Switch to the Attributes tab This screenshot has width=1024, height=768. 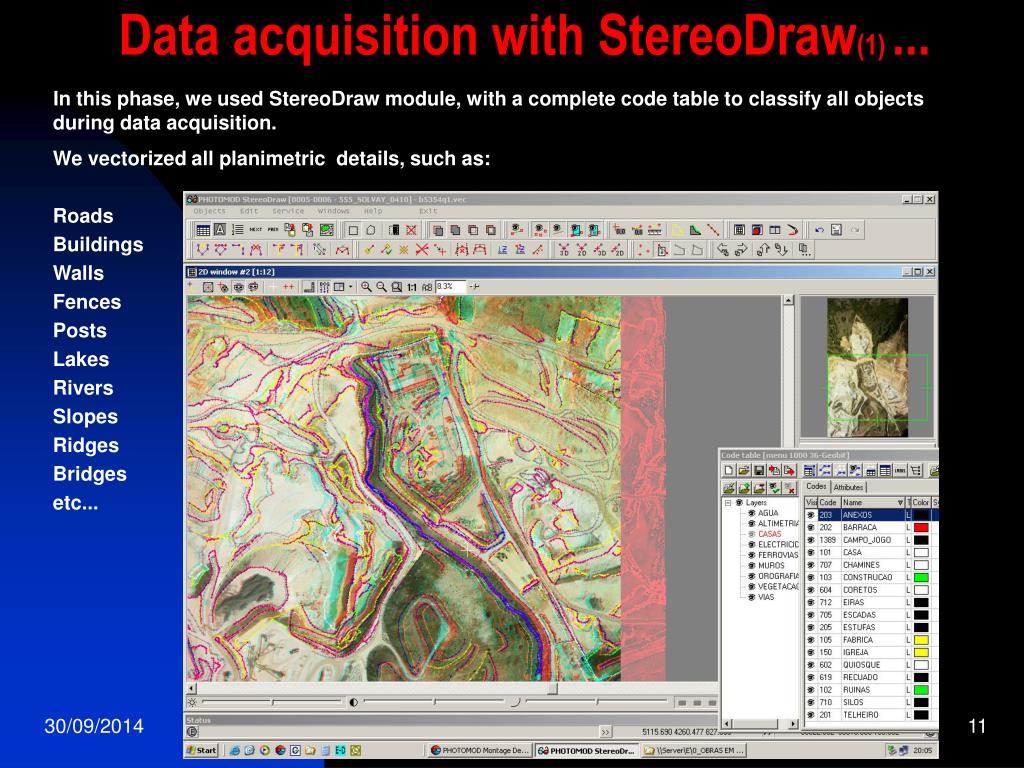tap(848, 487)
